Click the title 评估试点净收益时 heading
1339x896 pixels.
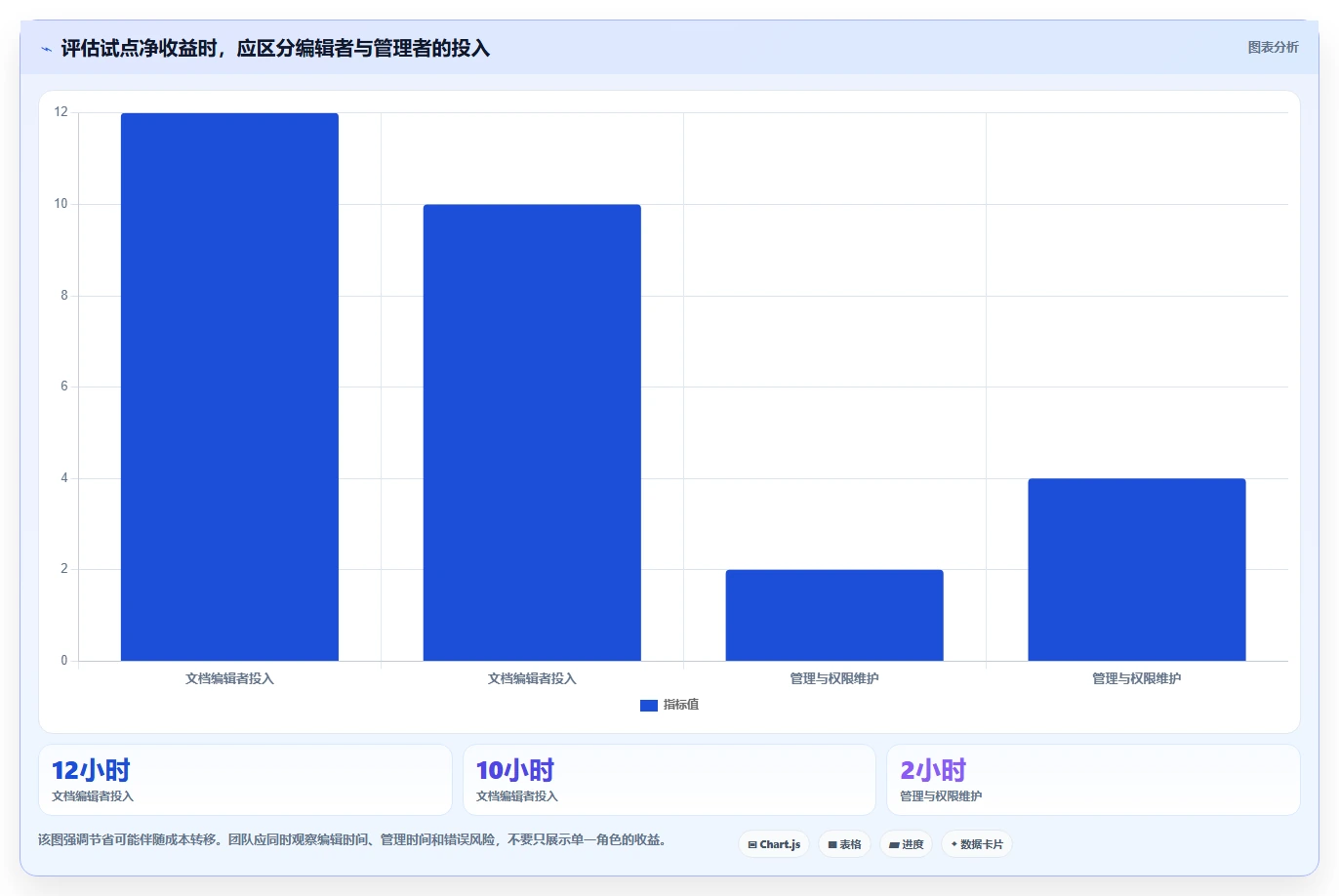point(275,48)
